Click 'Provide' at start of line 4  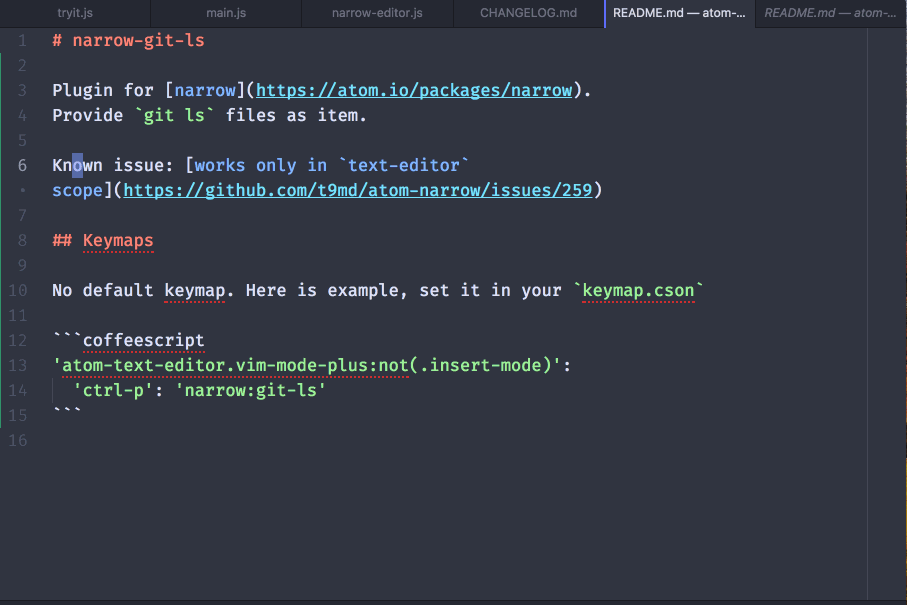coord(87,115)
